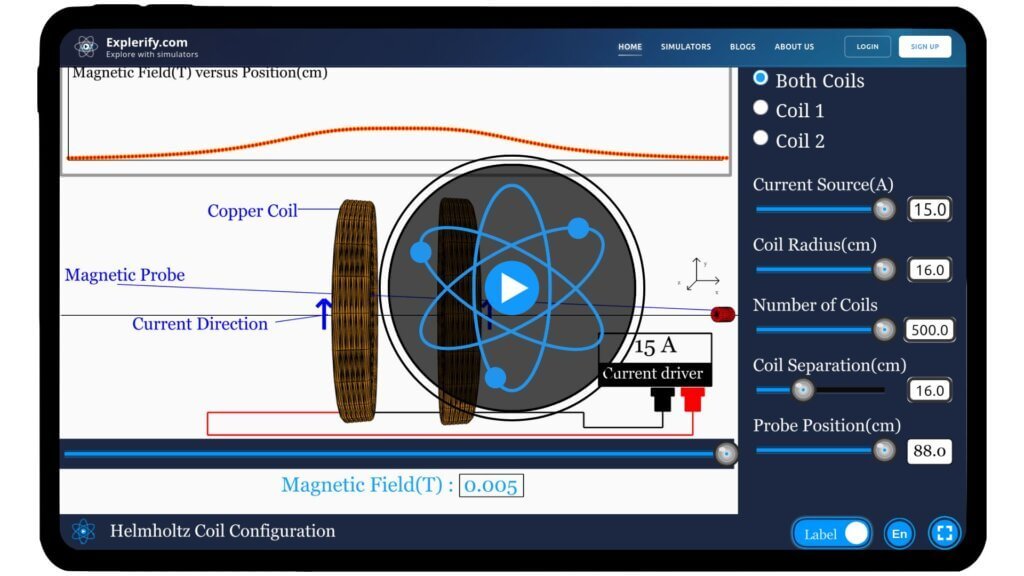Select the Both Coils option
The image size is (1024, 576).
[761, 77]
